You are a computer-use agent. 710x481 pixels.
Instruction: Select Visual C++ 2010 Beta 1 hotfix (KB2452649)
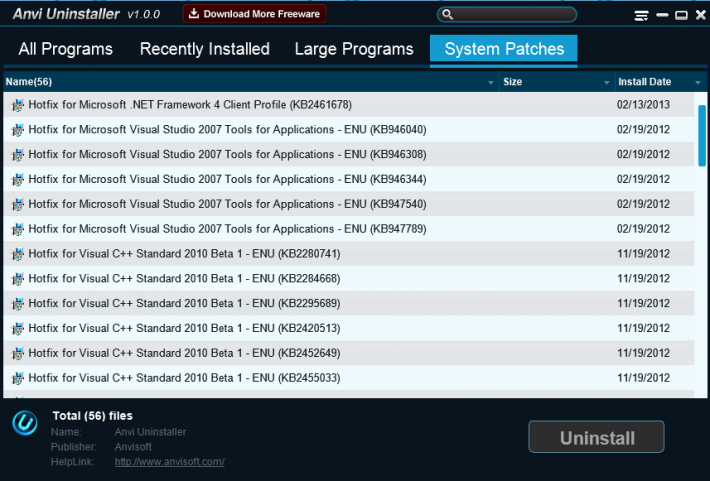click(349, 353)
